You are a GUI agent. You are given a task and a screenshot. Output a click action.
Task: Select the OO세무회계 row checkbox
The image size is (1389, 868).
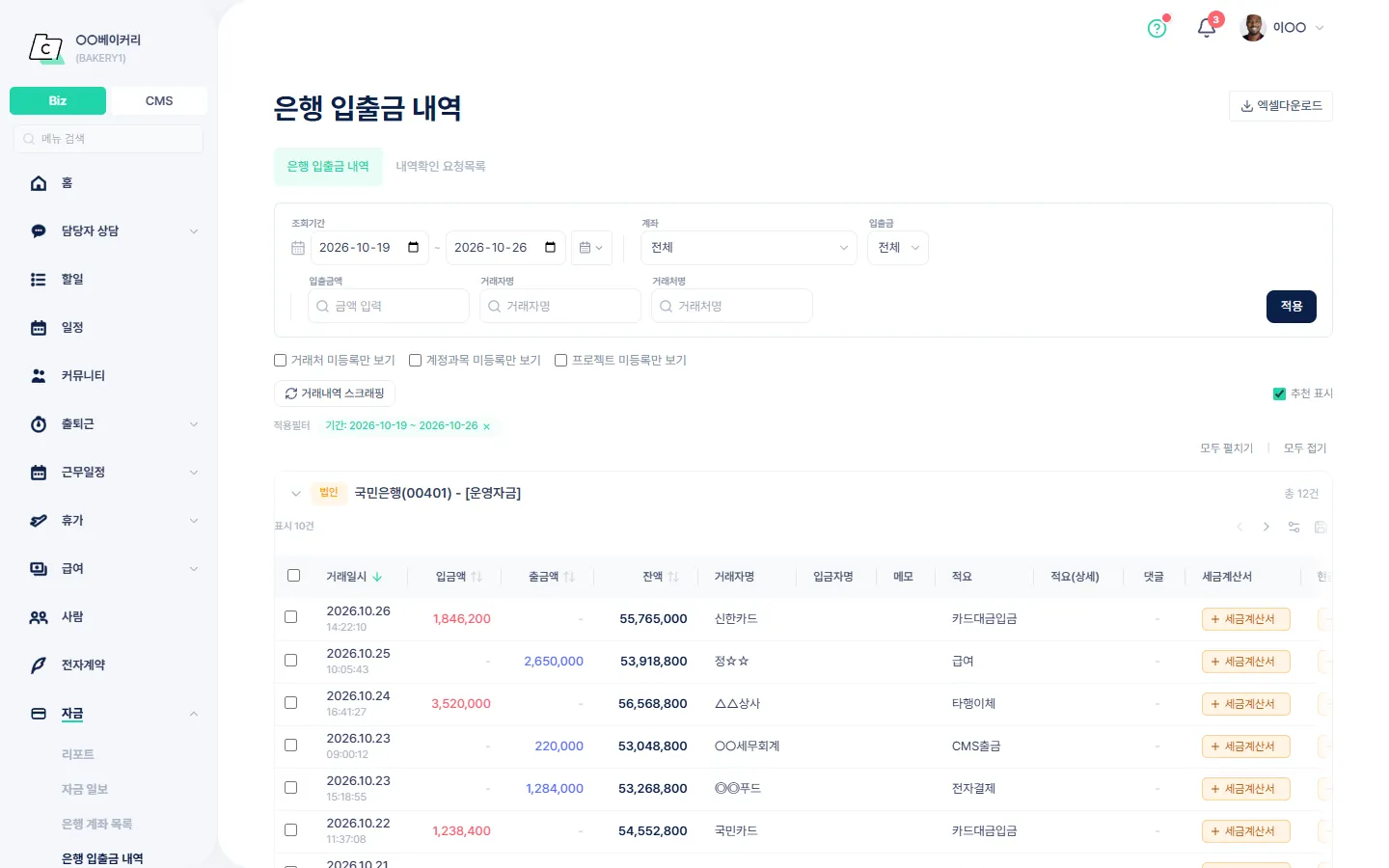[291, 746]
